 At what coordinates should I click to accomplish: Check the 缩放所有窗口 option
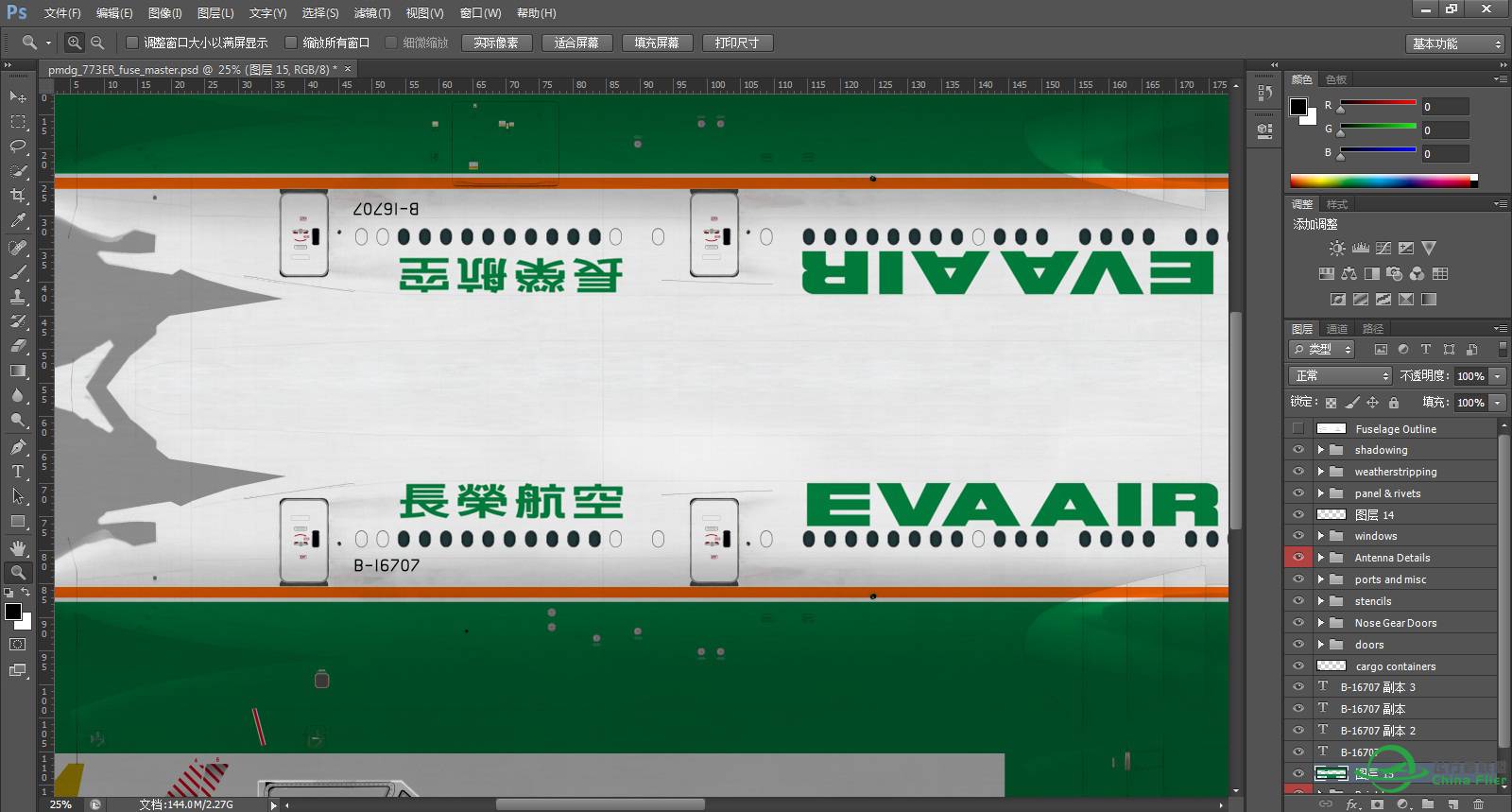(x=291, y=43)
